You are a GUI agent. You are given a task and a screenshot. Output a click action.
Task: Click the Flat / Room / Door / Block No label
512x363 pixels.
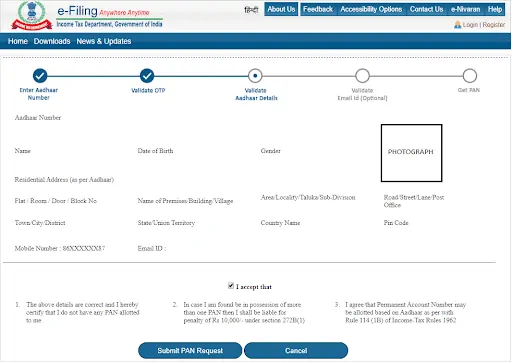click(56, 201)
